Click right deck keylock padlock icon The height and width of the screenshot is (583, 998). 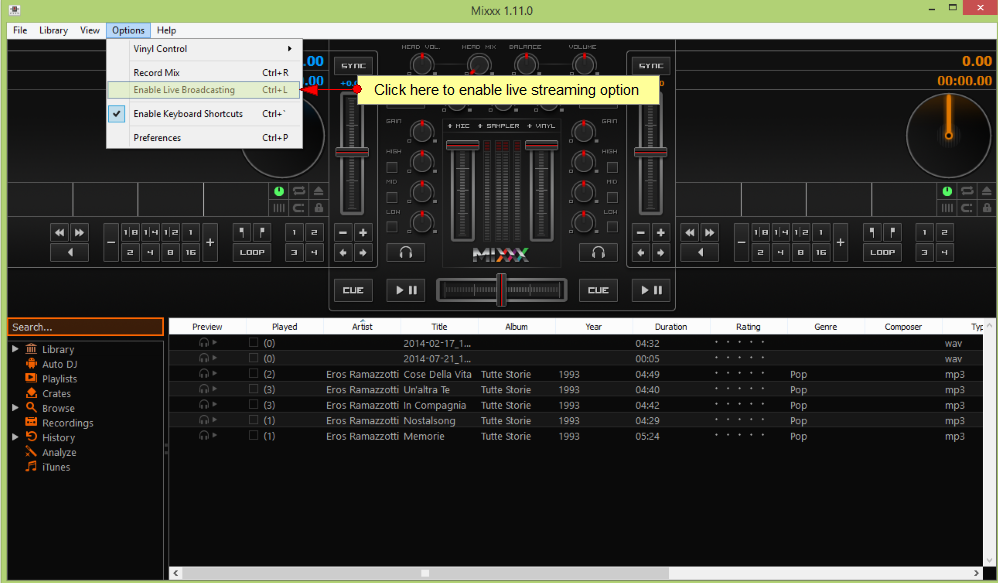[x=986, y=207]
